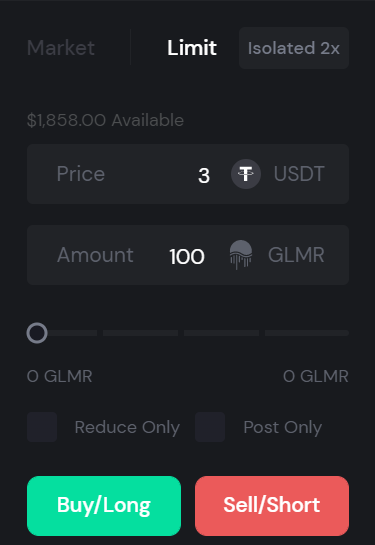The height and width of the screenshot is (545, 375).
Task: Click the Tether USDT coin icon
Action: coord(246,174)
